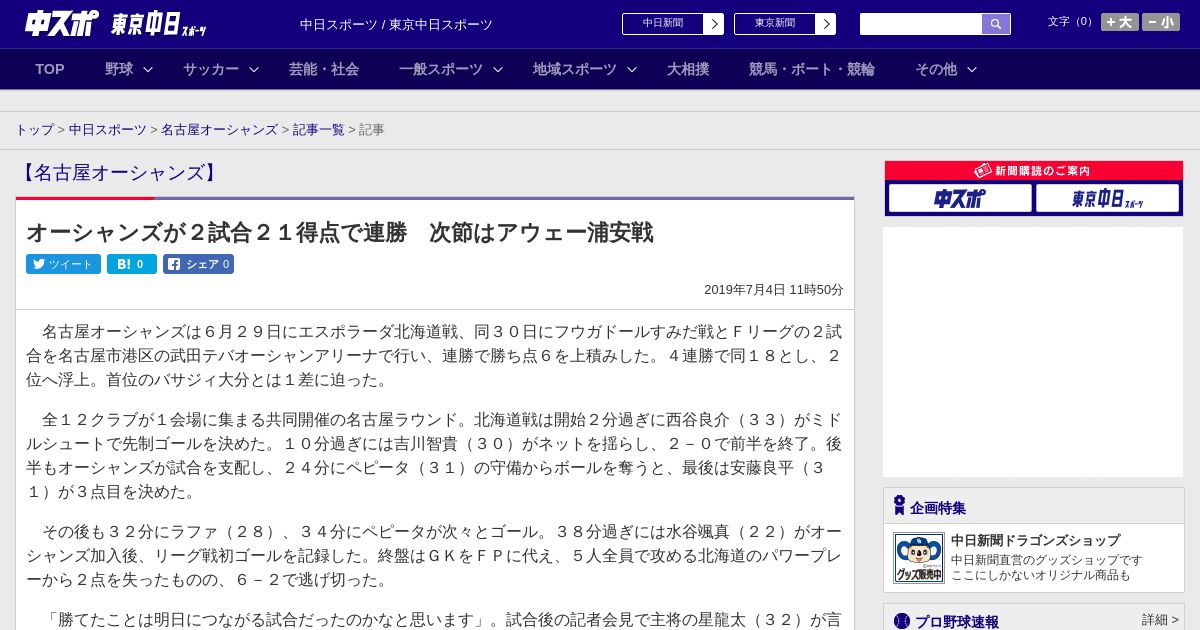Expand 一般スポーツ dropdown chevron

[x=498, y=69]
